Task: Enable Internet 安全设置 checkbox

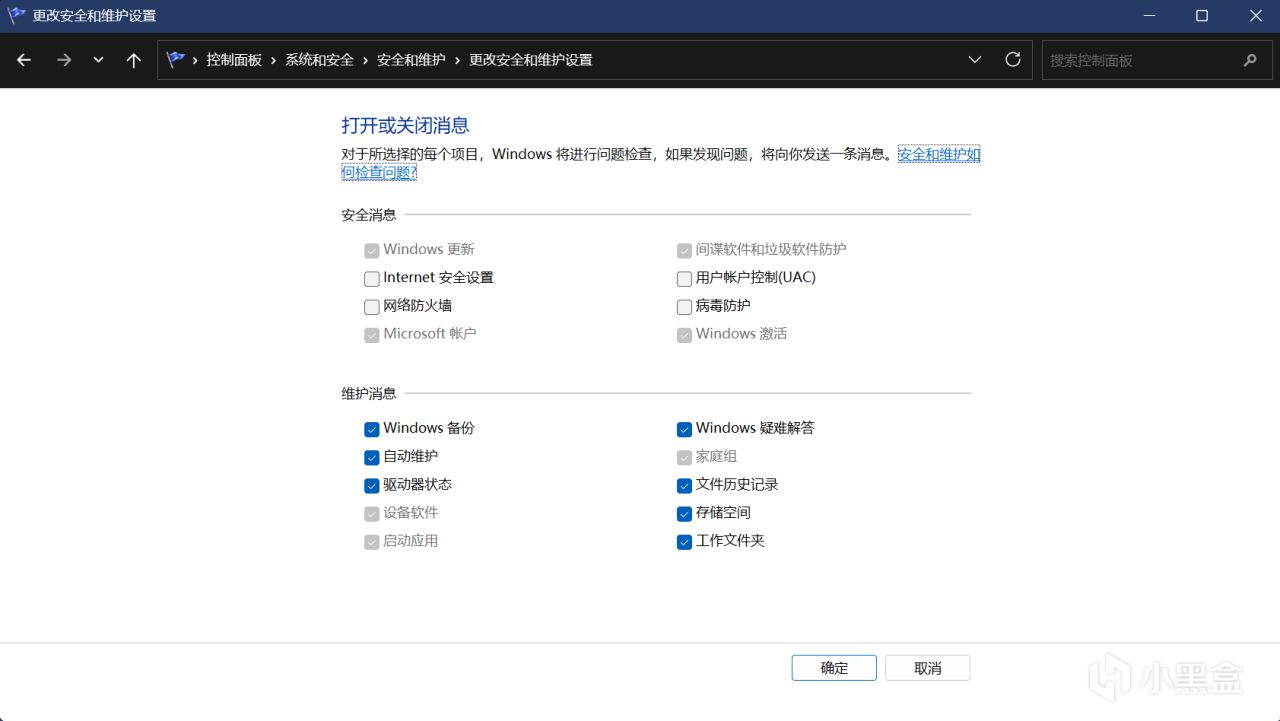Action: coord(372,279)
